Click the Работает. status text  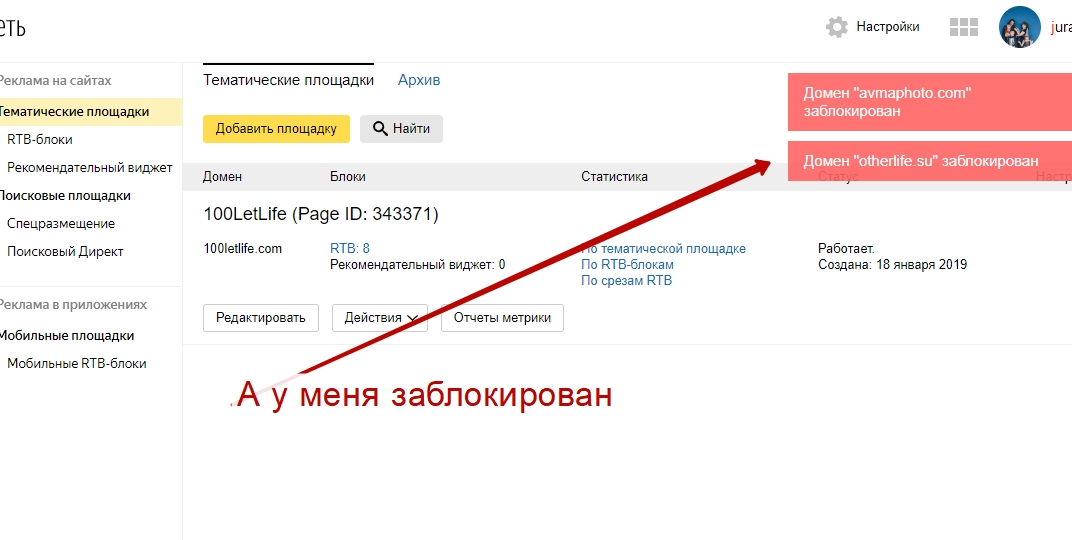point(846,249)
